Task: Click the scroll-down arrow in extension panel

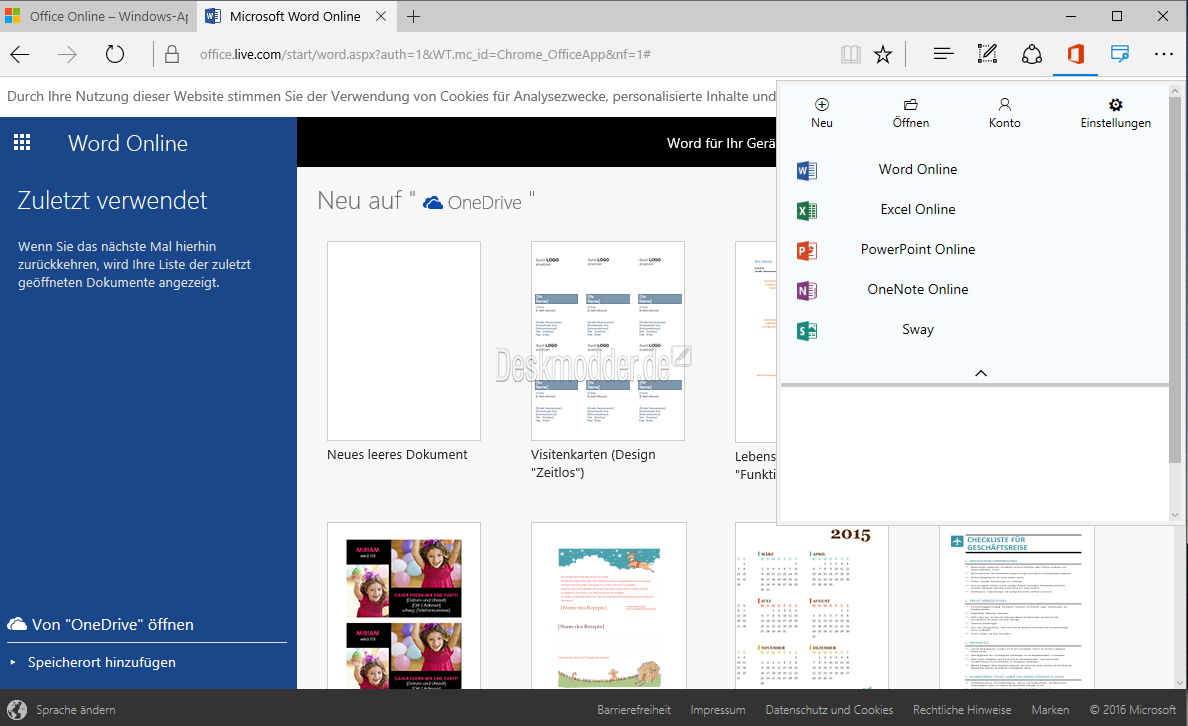Action: pyautogui.click(x=1175, y=515)
